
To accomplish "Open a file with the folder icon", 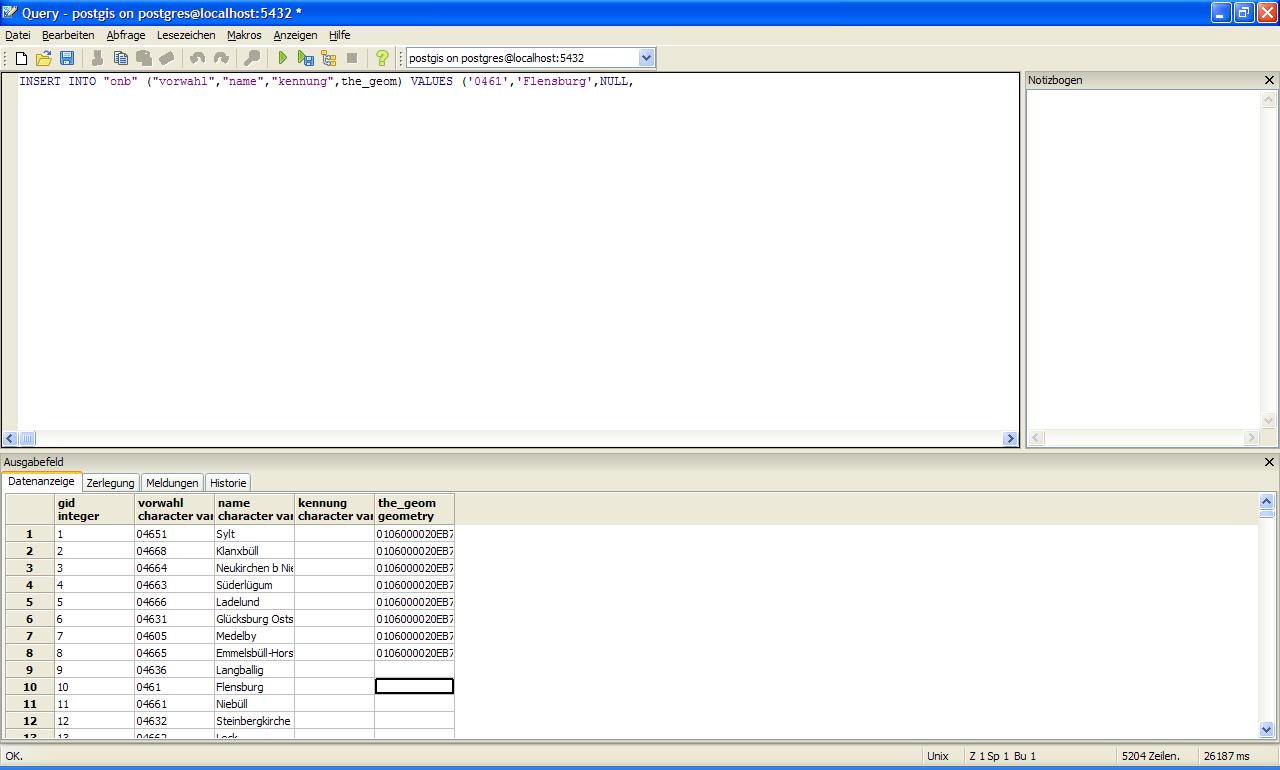I will click(43, 58).
